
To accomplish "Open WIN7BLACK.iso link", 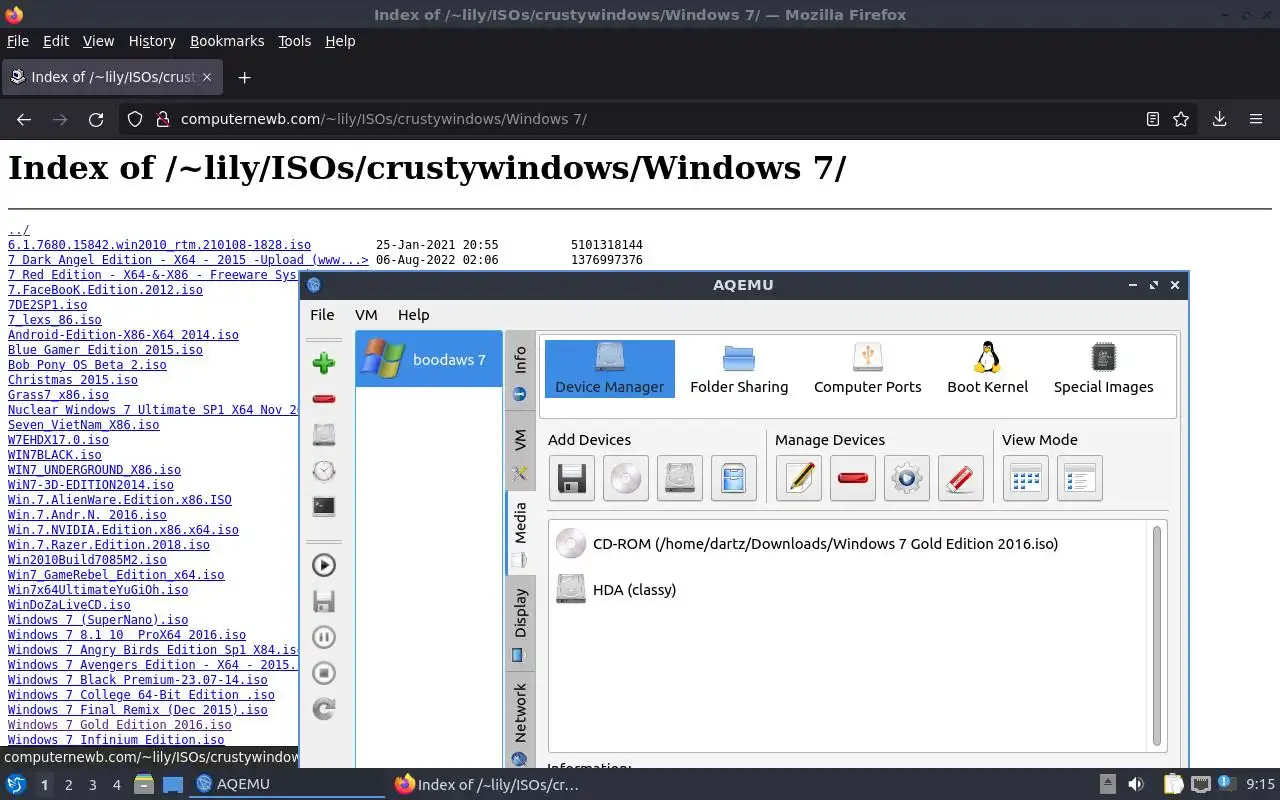I will pos(55,455).
